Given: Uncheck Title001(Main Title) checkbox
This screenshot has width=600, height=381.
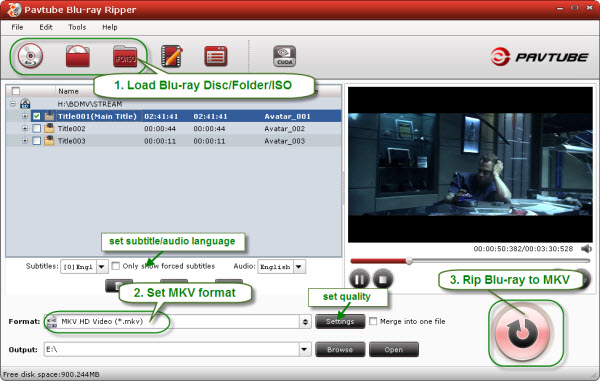Looking at the screenshot, I should coord(36,116).
